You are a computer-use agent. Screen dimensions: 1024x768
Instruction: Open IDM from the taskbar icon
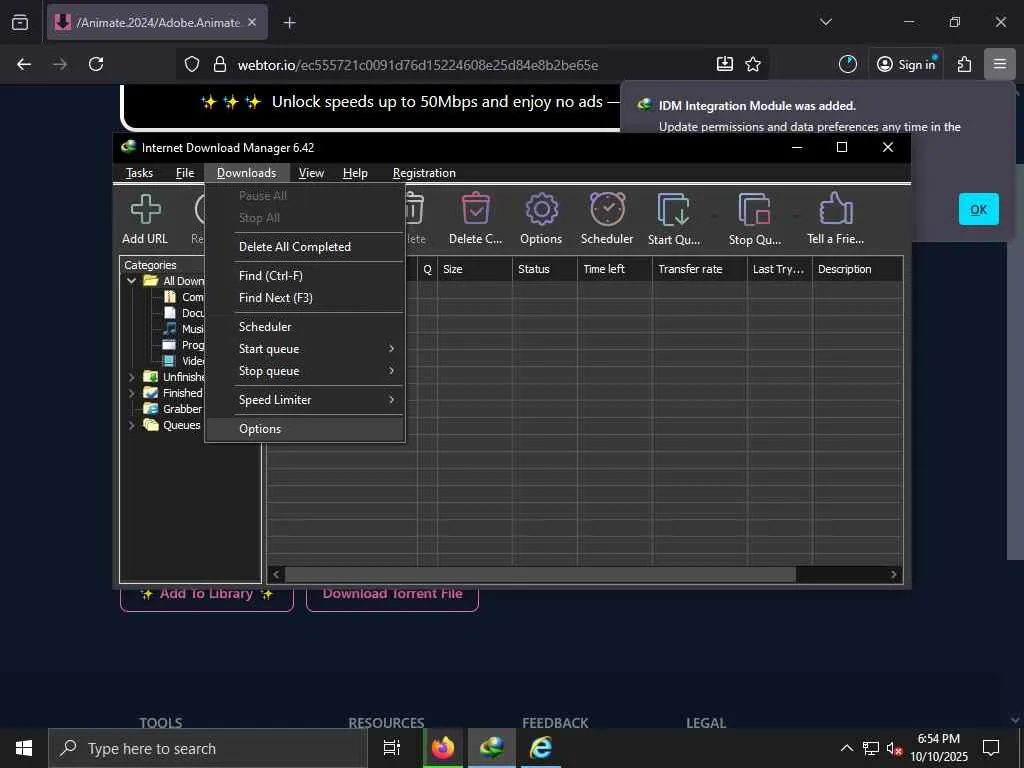pyautogui.click(x=491, y=748)
